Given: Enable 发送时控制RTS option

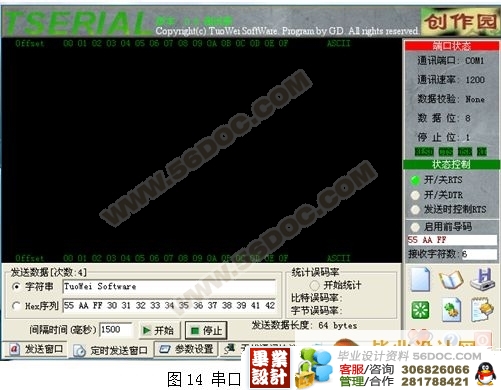Looking at the screenshot, I should (415, 209).
